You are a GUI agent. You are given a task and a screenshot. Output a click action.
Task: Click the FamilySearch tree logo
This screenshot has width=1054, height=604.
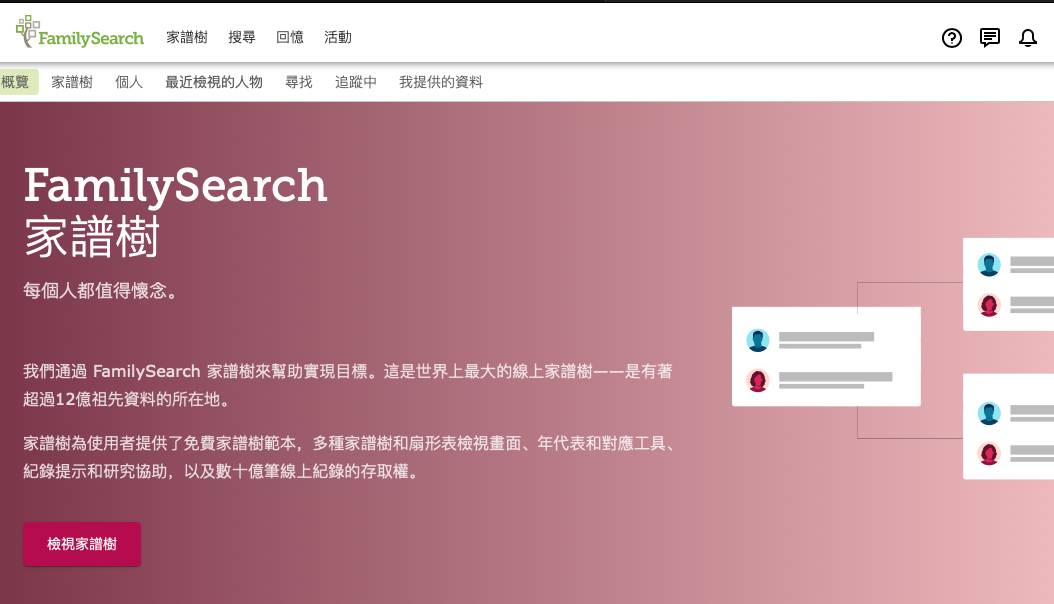tap(79, 32)
